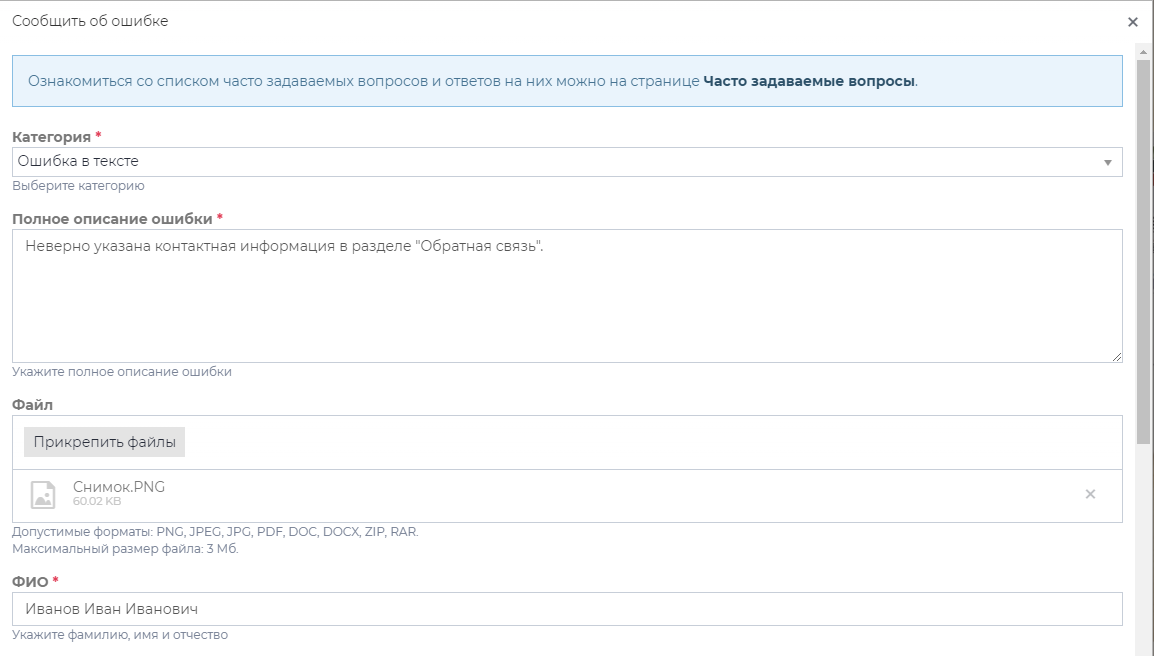The height and width of the screenshot is (656, 1154).
Task: Close the "Сообщить об ошибке" dialog
Action: [1132, 22]
